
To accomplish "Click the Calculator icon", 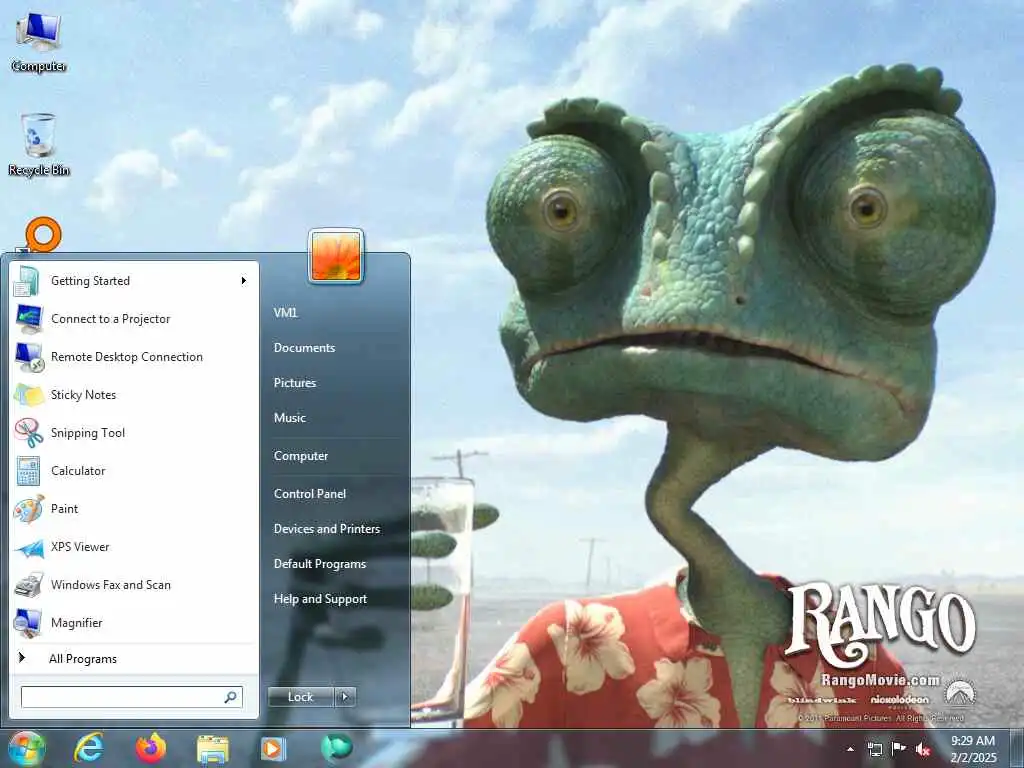I will (28, 471).
